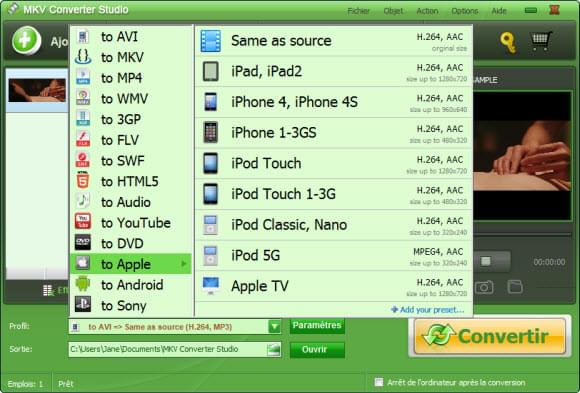This screenshot has width=580, height=393.
Task: Open the Action menu
Action: [427, 11]
